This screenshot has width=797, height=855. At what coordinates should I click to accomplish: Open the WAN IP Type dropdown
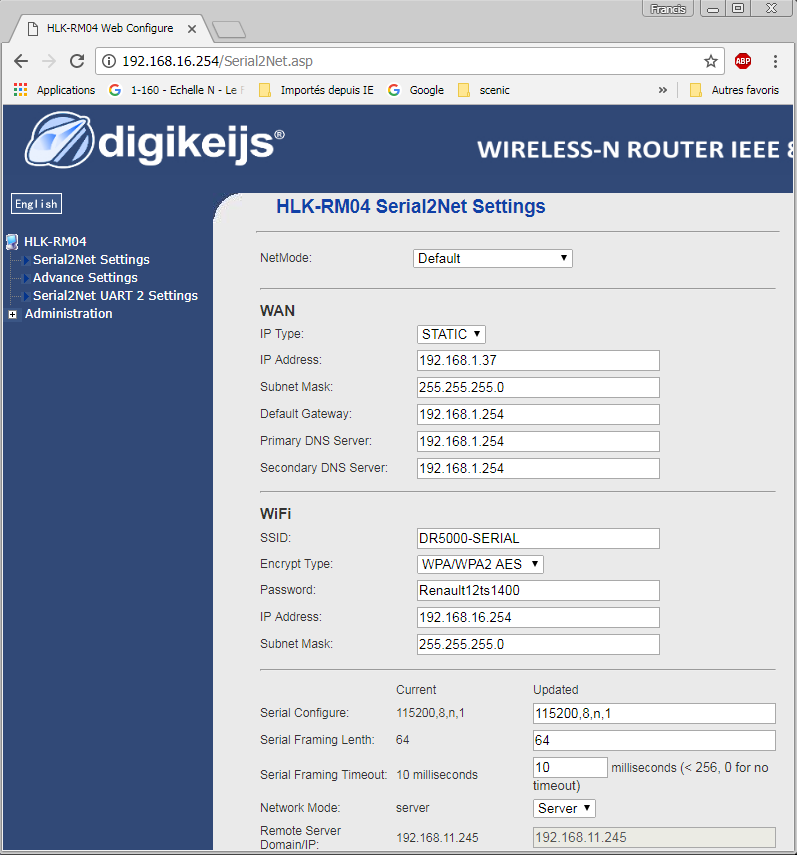[451, 334]
